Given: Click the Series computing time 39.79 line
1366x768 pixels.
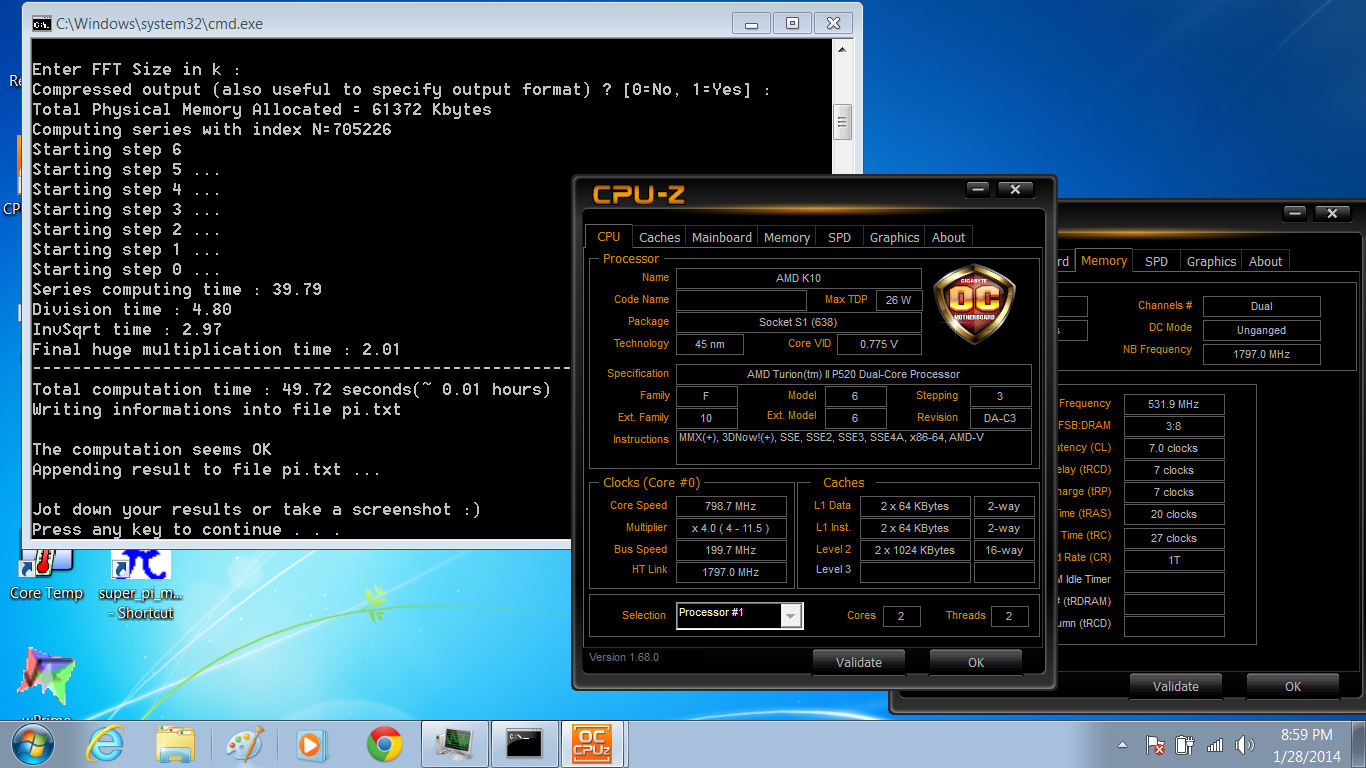Looking at the screenshot, I should point(177,290).
